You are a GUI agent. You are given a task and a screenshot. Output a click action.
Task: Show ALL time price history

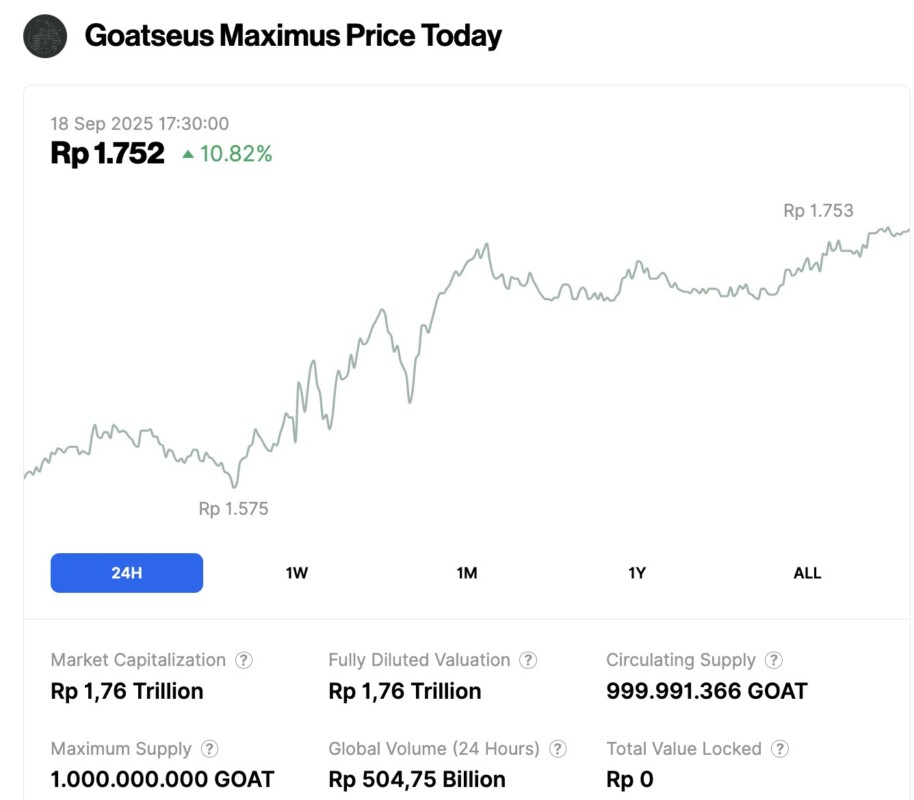807,573
